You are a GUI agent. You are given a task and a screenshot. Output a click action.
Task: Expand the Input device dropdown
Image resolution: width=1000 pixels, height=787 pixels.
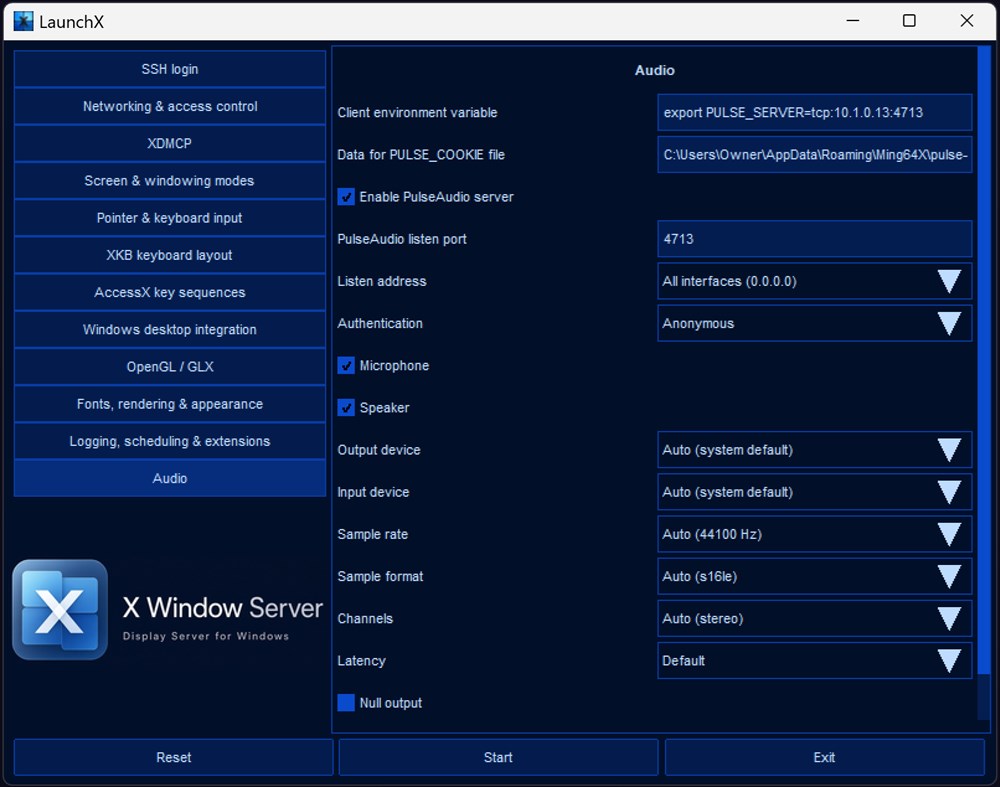(814, 492)
